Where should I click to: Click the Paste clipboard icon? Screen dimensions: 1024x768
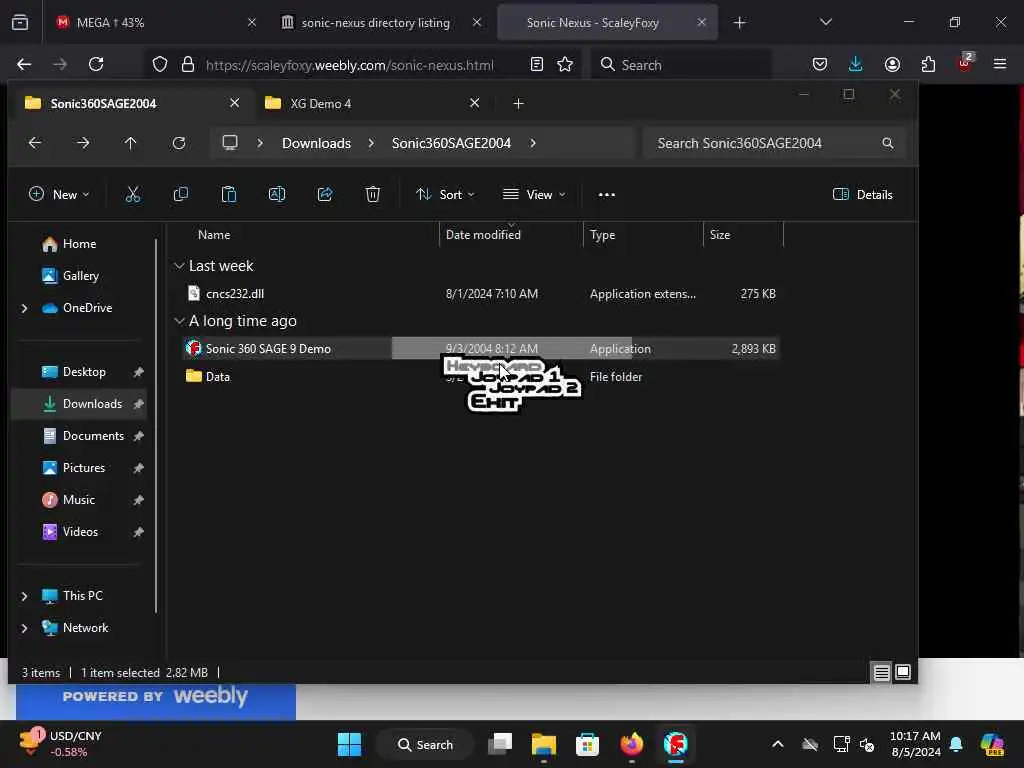(229, 195)
